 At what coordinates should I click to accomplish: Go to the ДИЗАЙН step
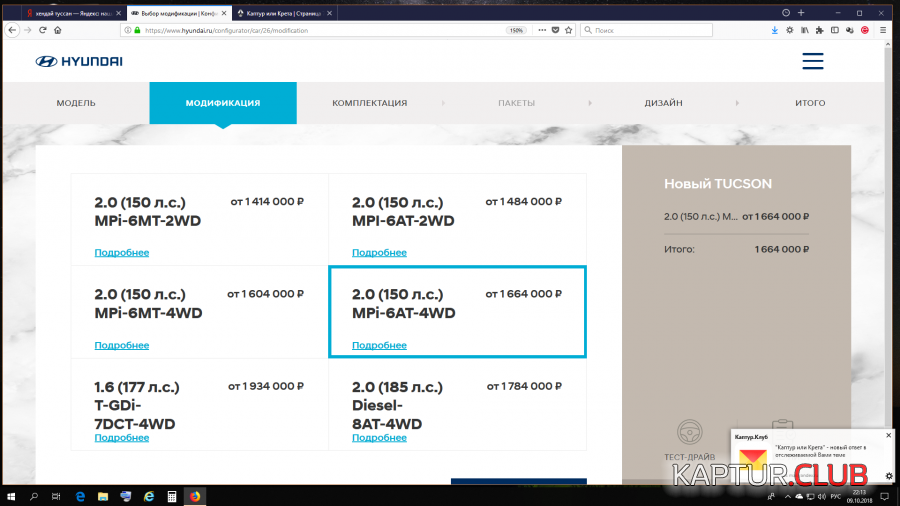[x=663, y=103]
